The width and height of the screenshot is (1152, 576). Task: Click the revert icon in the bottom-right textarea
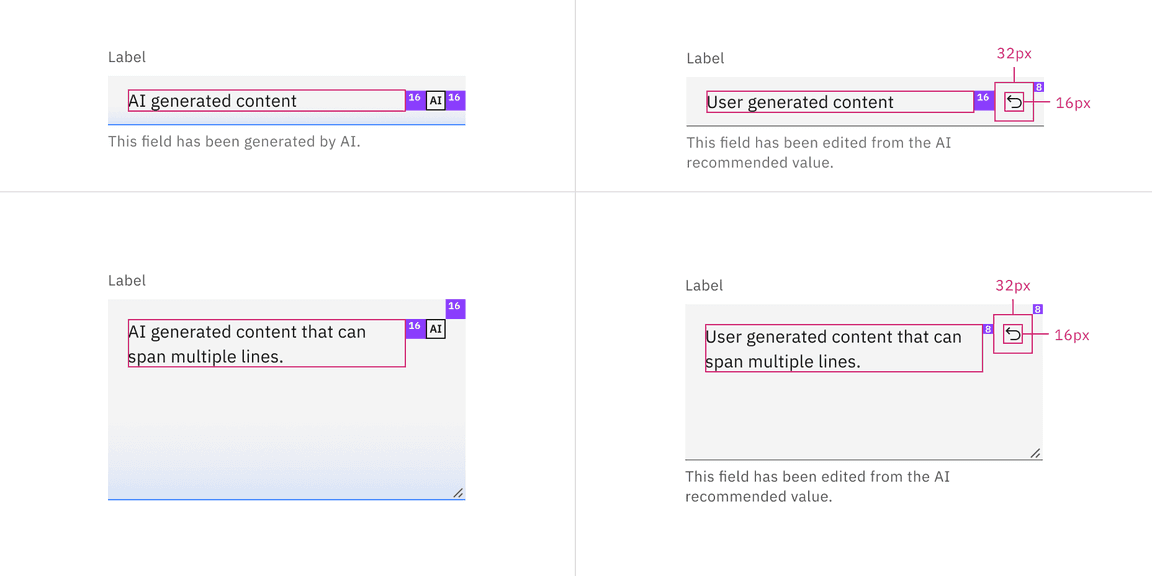click(x=1014, y=333)
